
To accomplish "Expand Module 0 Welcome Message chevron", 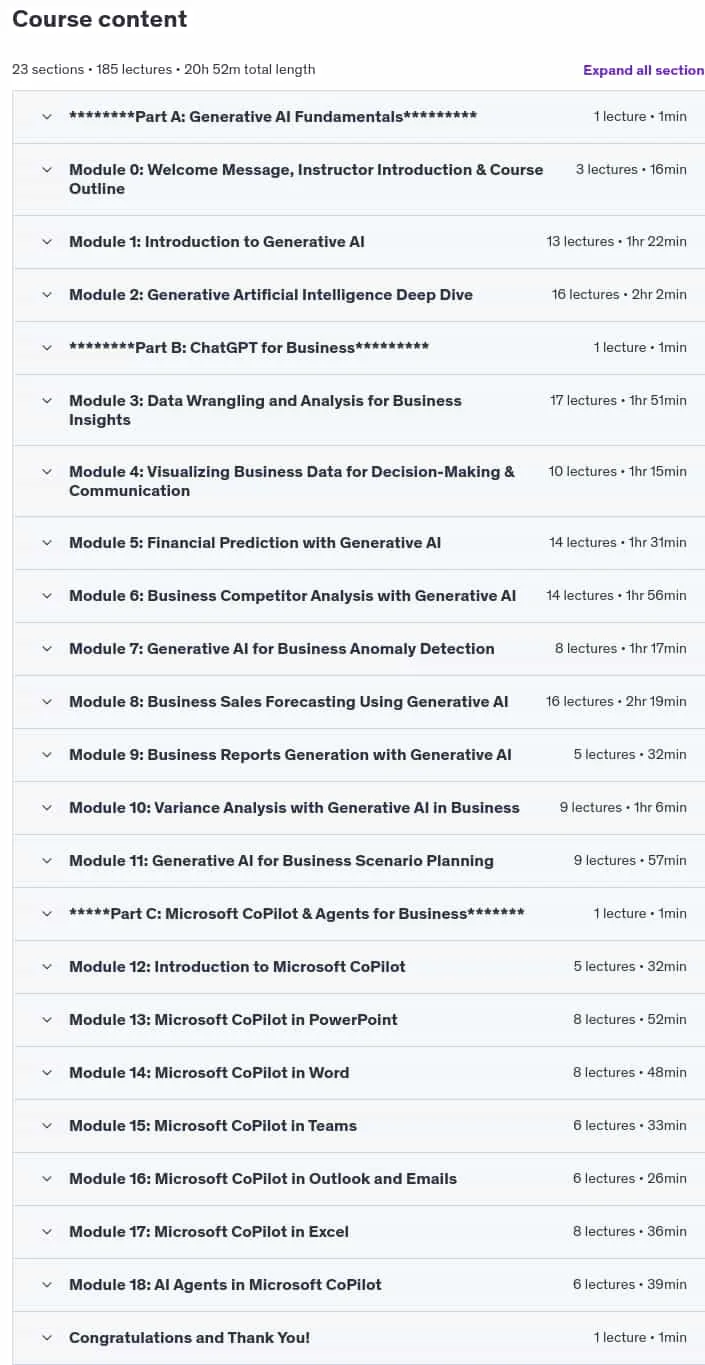I will pos(46,170).
